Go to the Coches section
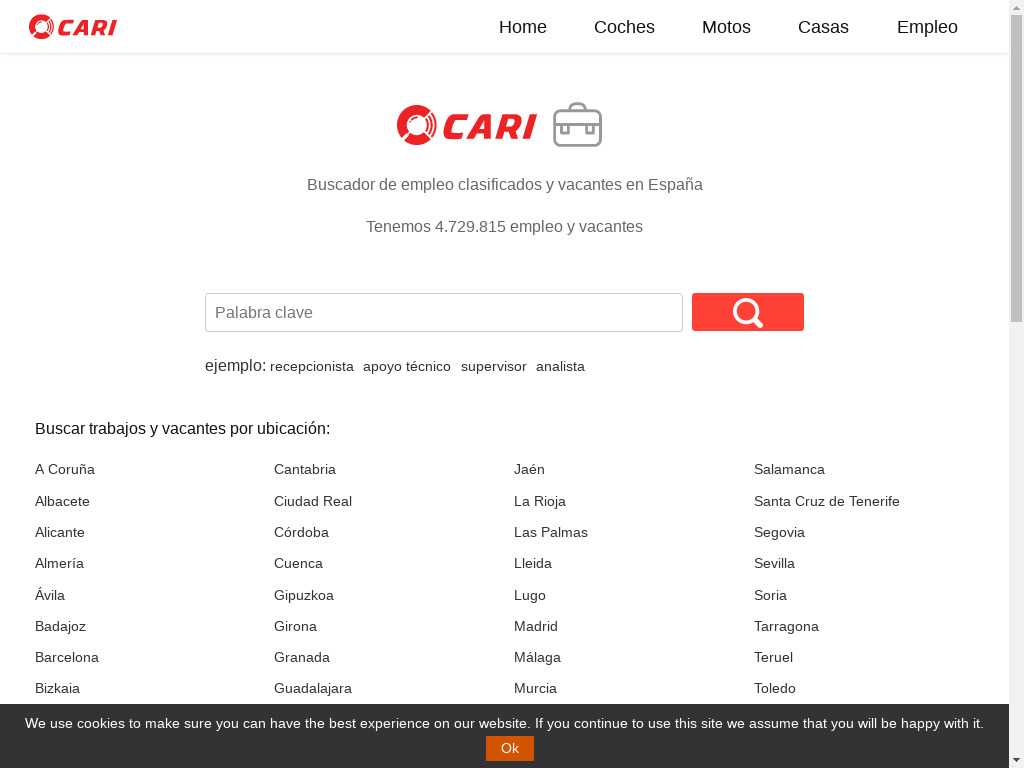Screen dimensions: 1024x768 [624, 27]
